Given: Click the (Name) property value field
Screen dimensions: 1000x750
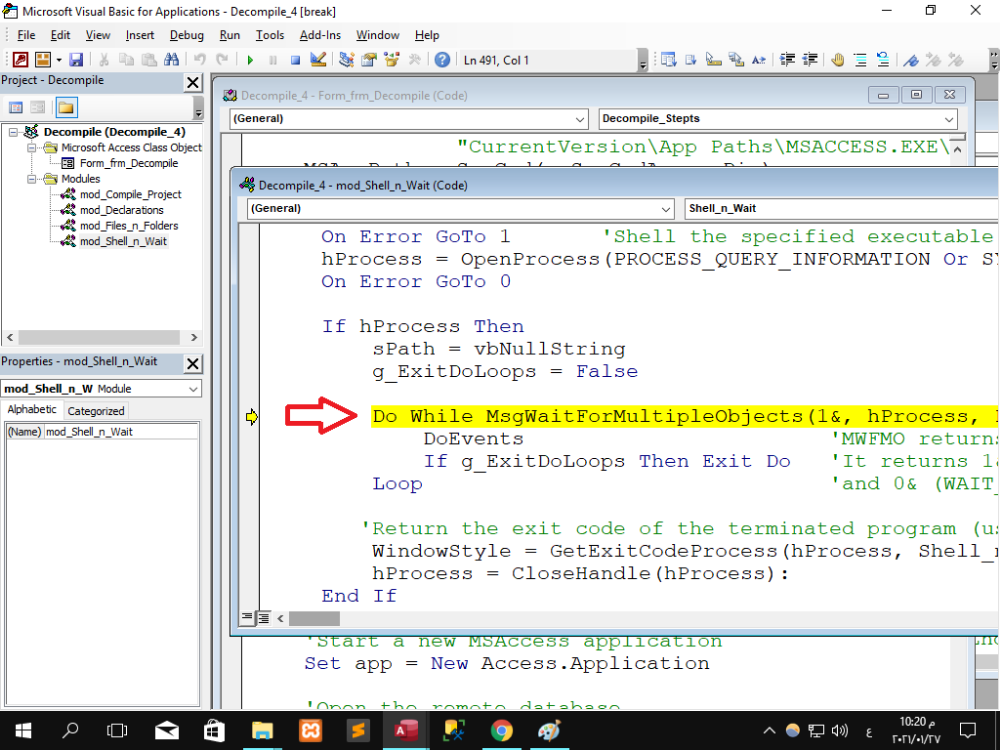Looking at the screenshot, I should pyautogui.click(x=121, y=432).
